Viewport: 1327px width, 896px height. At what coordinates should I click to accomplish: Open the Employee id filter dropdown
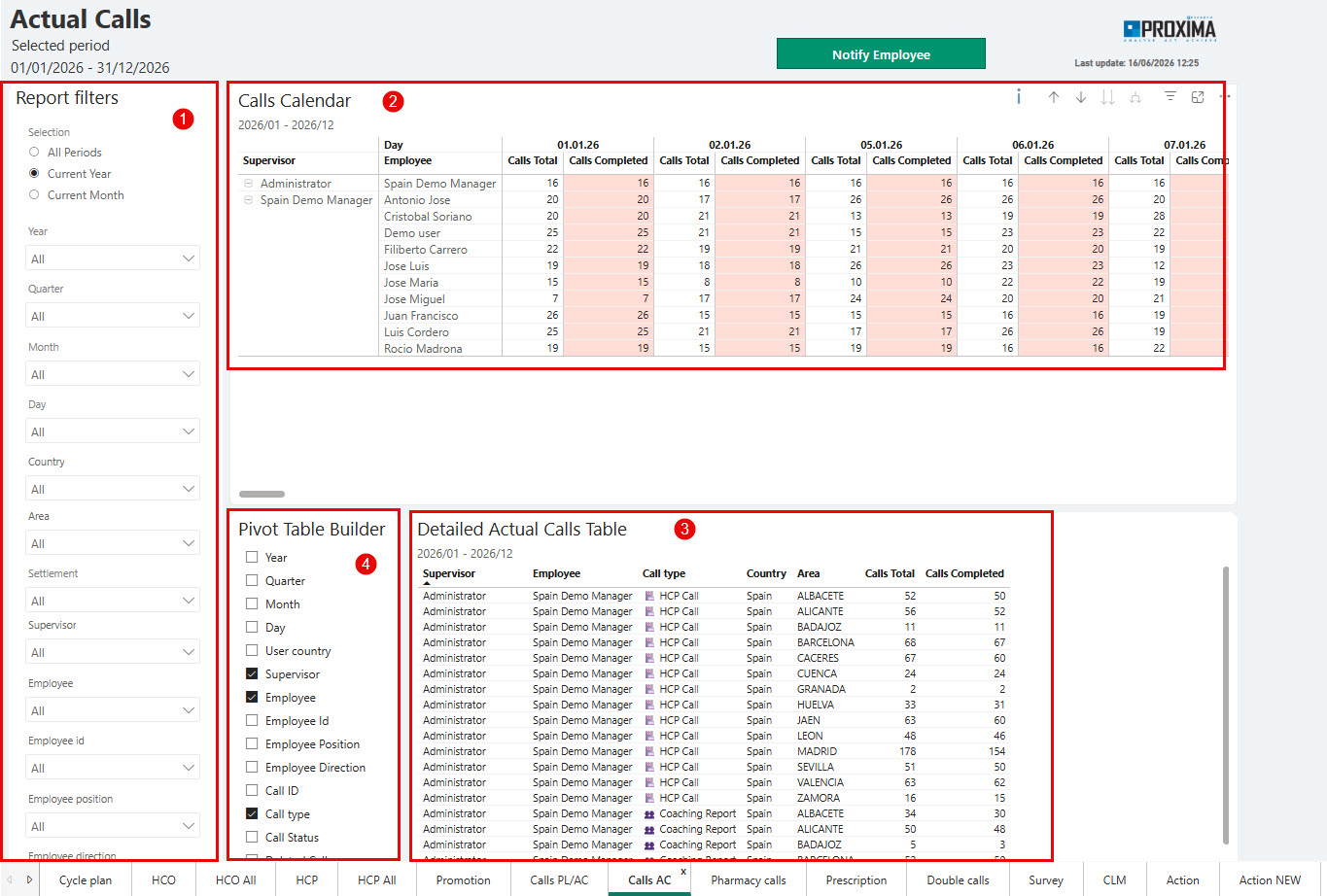tap(113, 768)
